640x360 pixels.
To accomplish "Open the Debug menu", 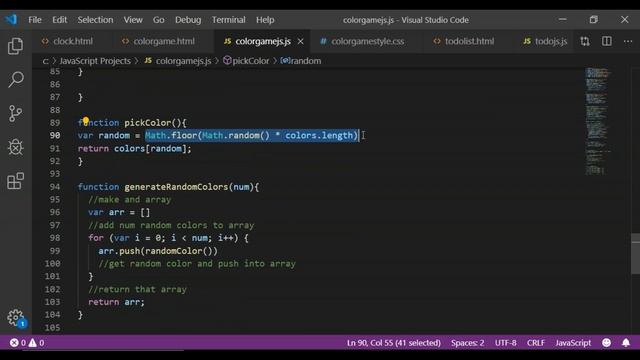I will (188, 20).
